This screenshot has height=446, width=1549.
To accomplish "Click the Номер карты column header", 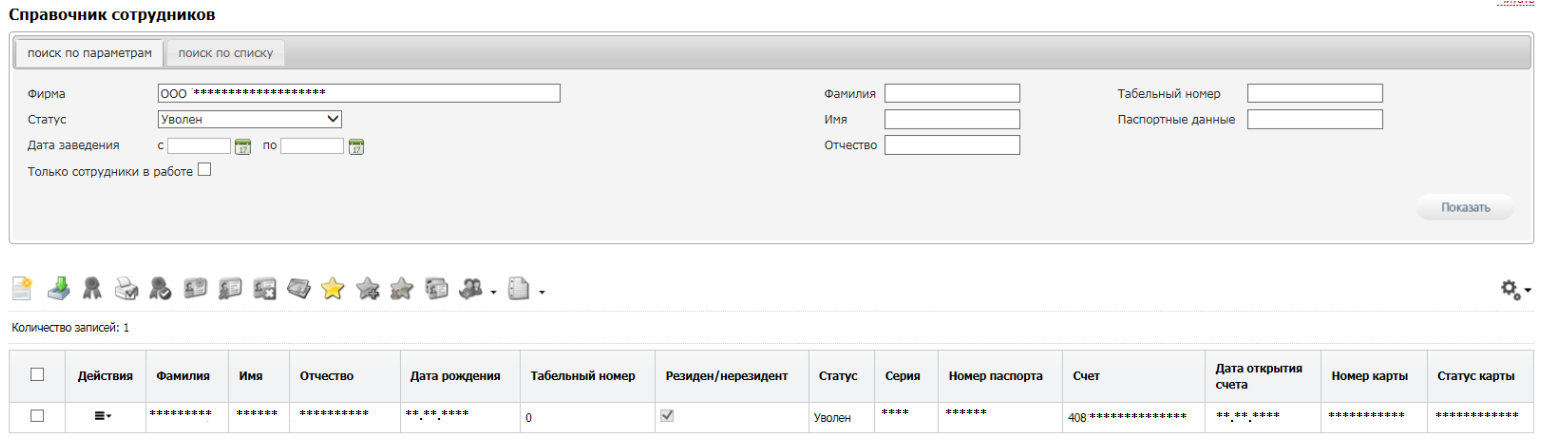I will click(x=1370, y=376).
